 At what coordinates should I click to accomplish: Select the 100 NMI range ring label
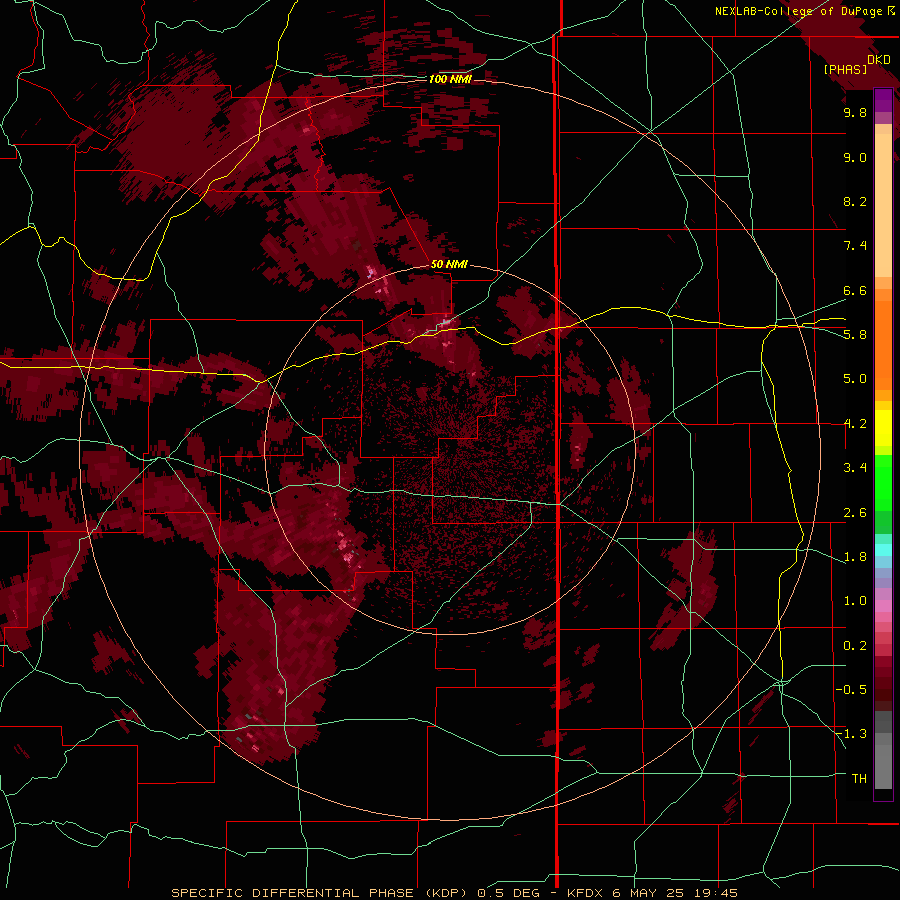point(450,79)
